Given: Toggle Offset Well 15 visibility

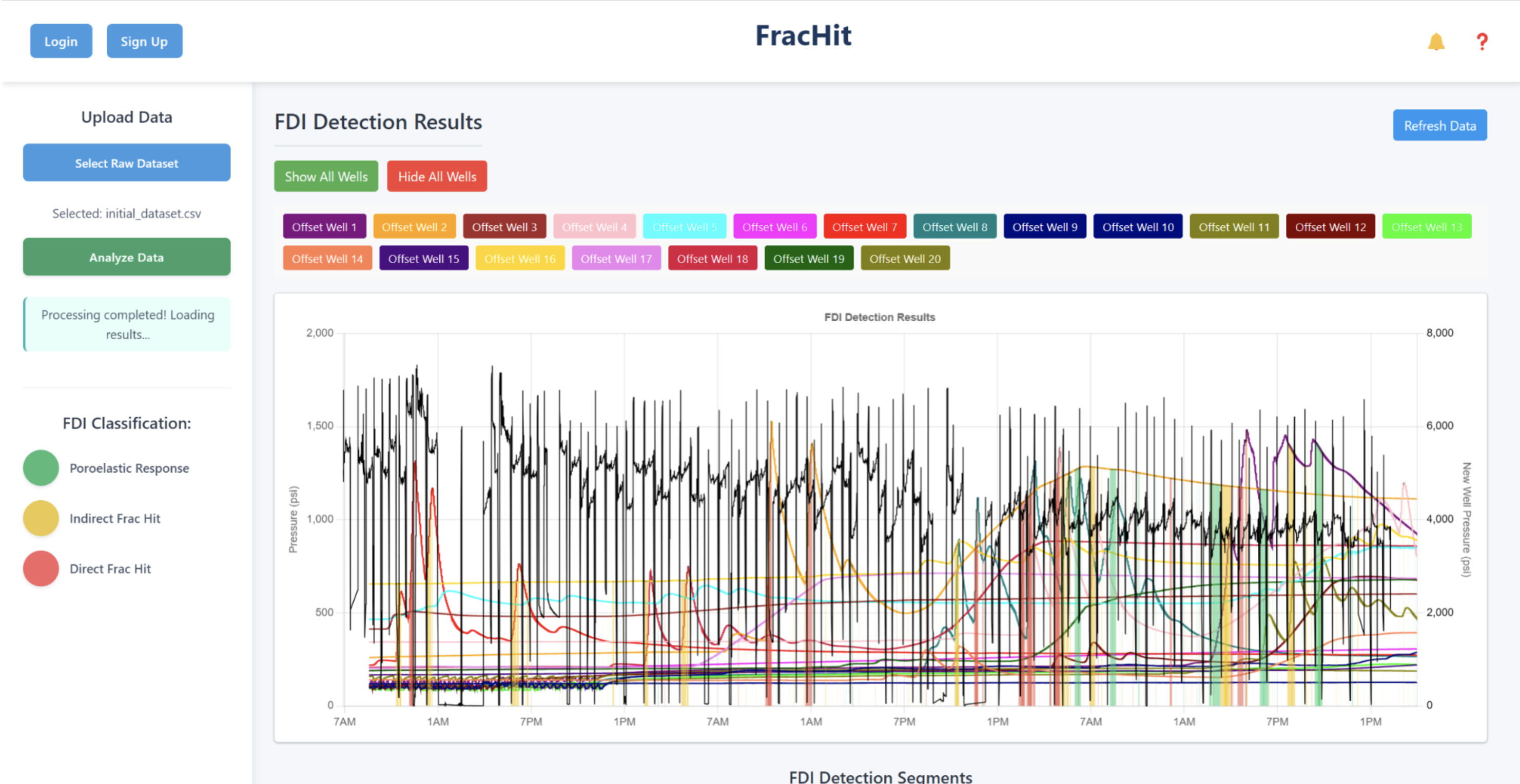Looking at the screenshot, I should click(x=424, y=259).
